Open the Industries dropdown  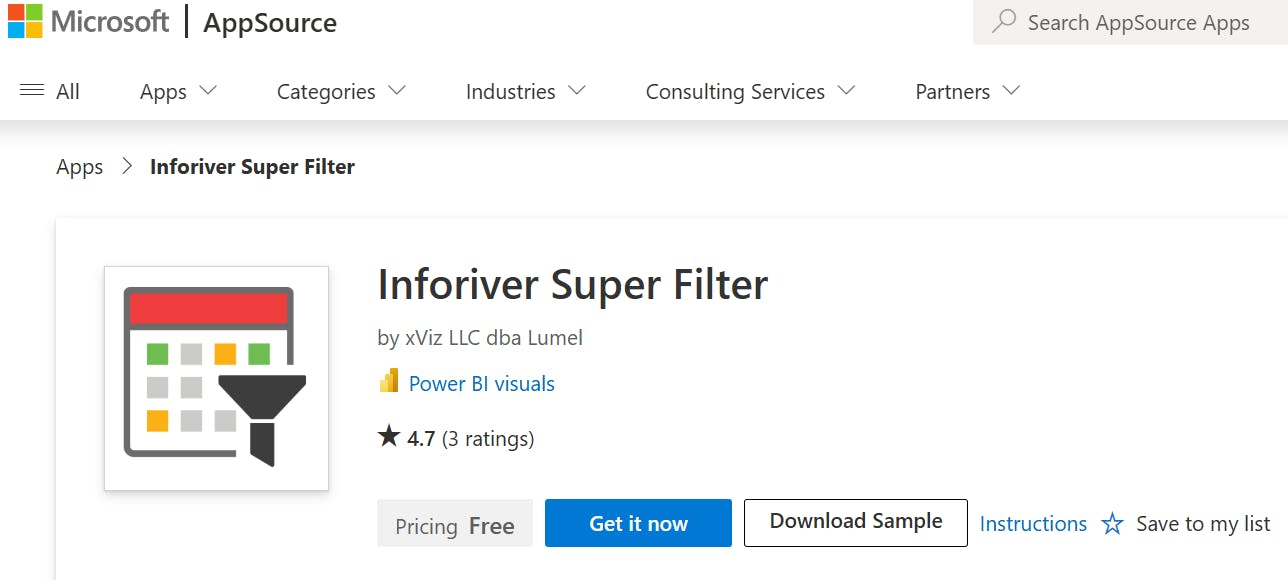point(525,91)
